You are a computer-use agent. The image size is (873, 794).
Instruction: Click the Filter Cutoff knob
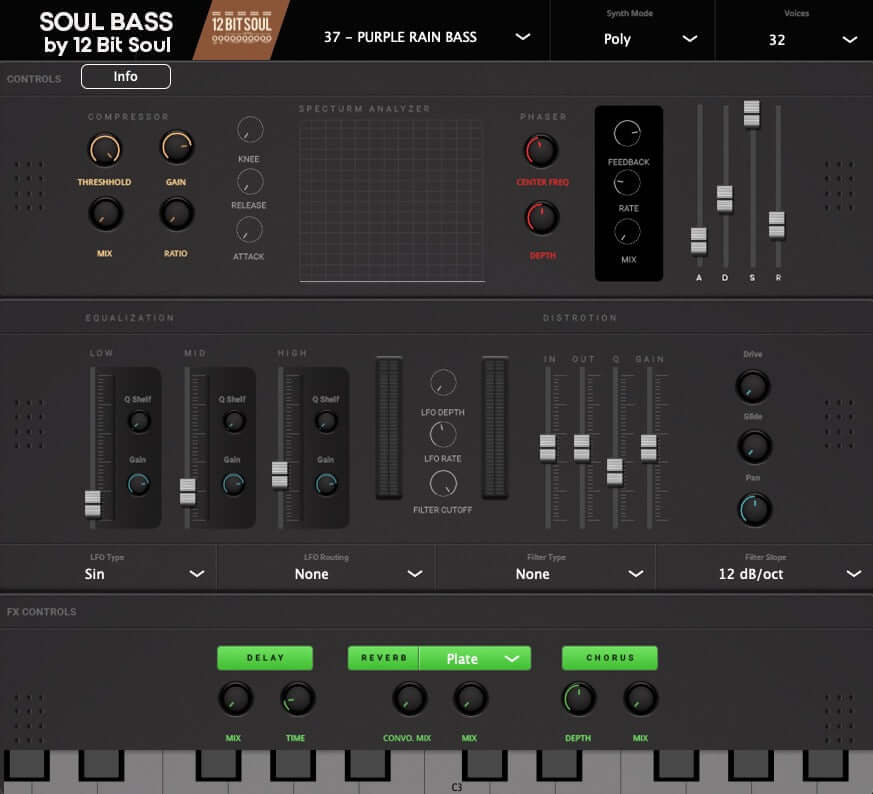(443, 483)
